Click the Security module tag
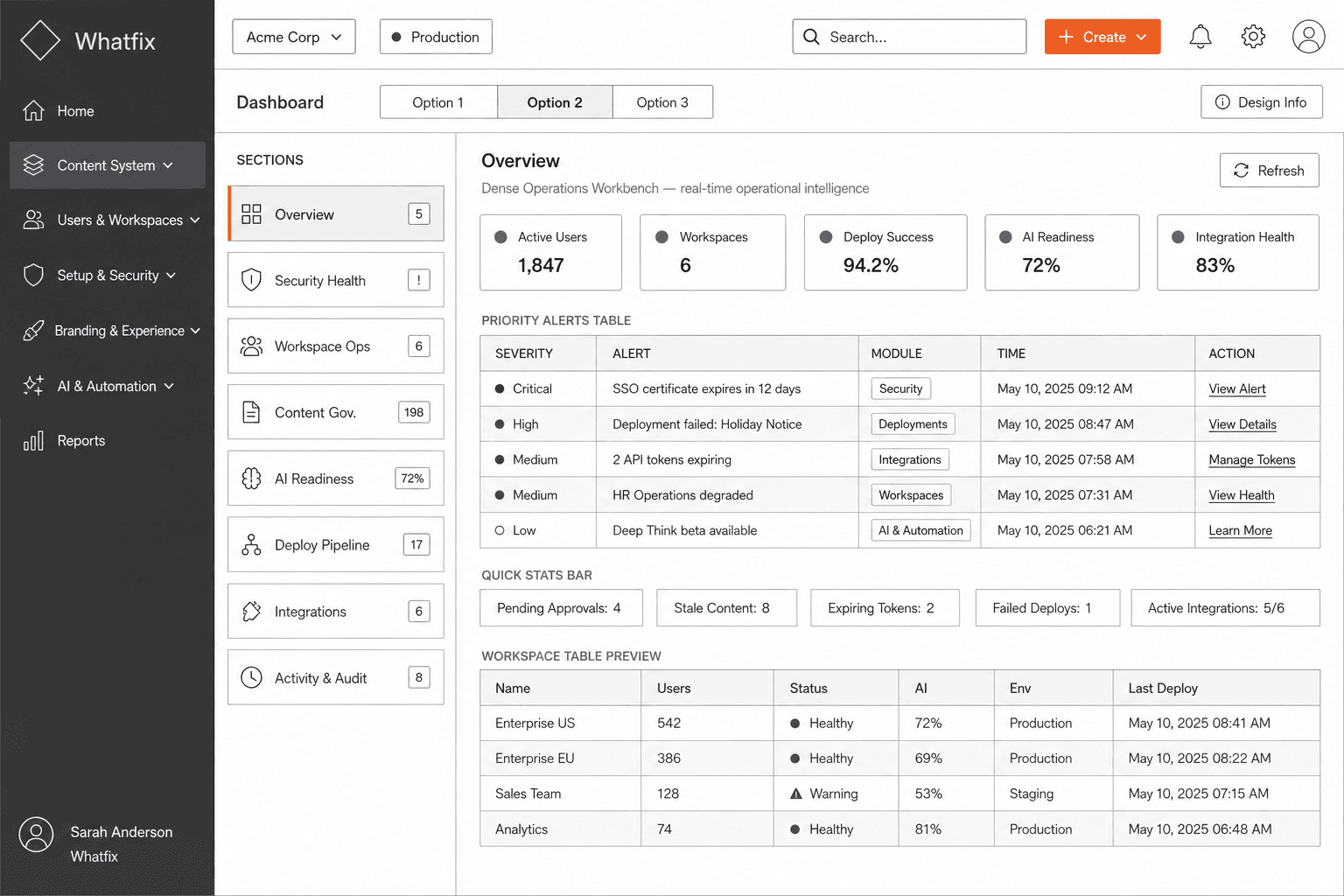The width and height of the screenshot is (1344, 896). 901,388
